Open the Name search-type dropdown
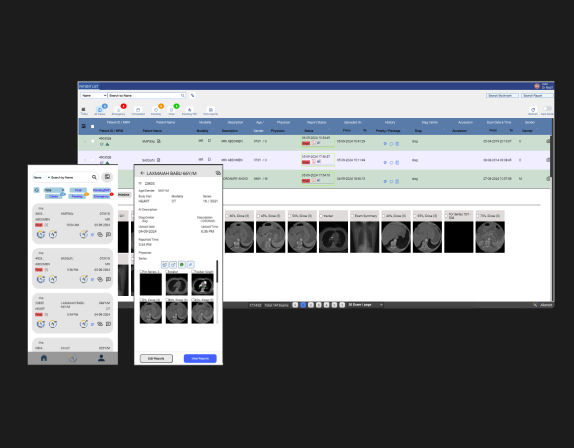The height and width of the screenshot is (448, 574). tap(94, 96)
